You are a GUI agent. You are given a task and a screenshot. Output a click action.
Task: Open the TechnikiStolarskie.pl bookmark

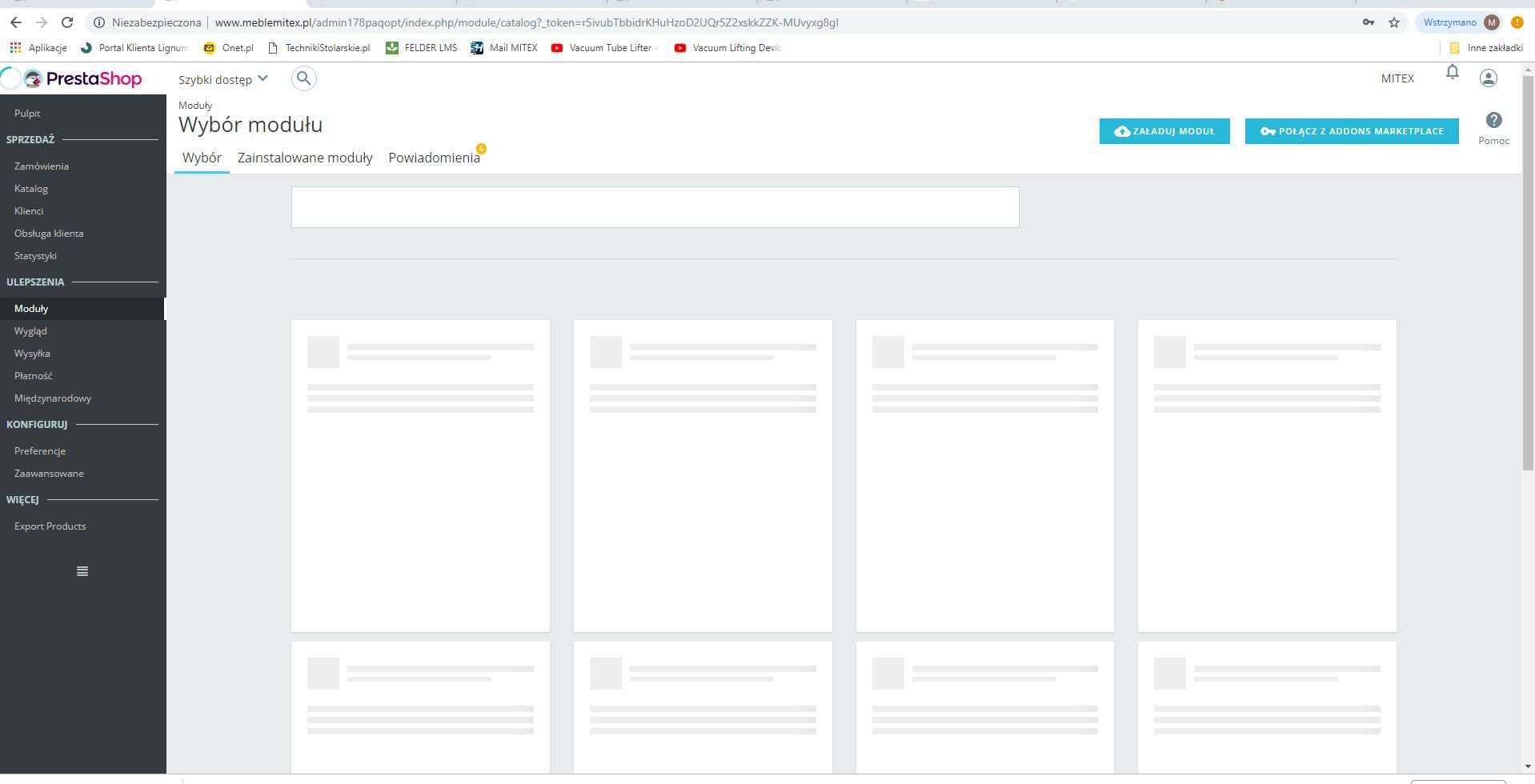pyautogui.click(x=319, y=48)
